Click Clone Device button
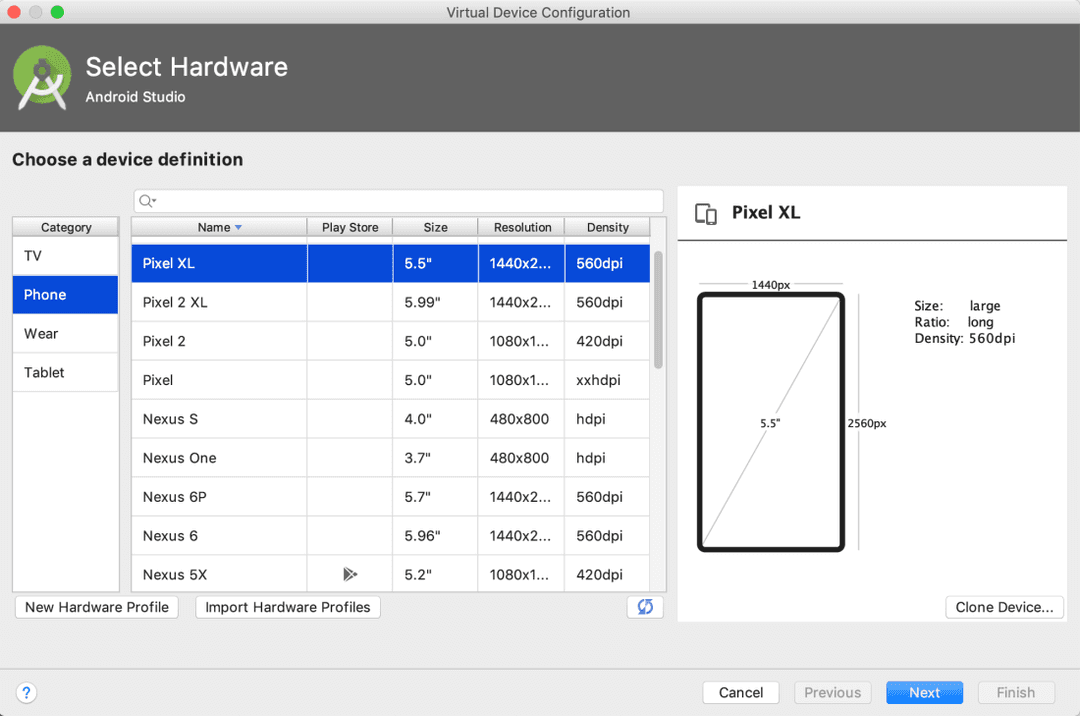This screenshot has height=716, width=1080. [1004, 607]
